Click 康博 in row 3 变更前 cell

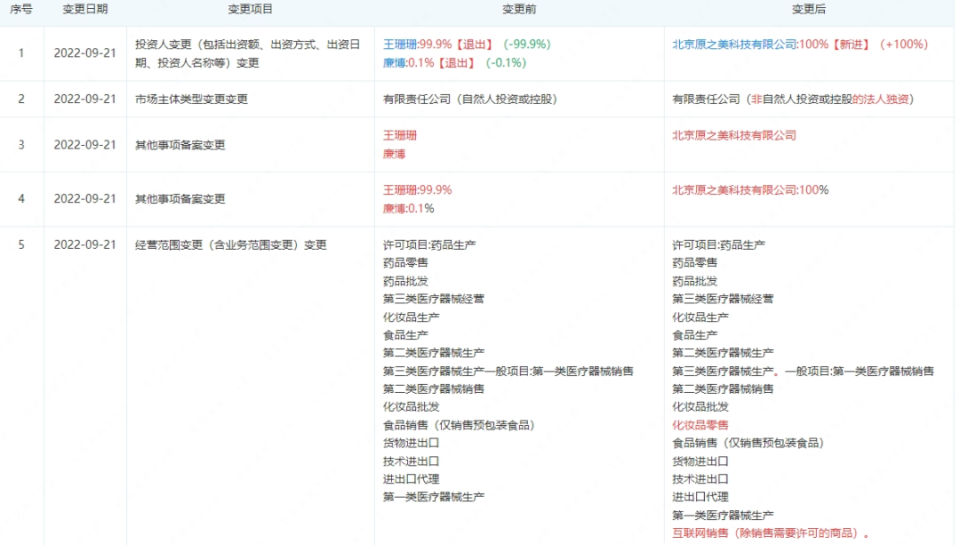(x=395, y=154)
